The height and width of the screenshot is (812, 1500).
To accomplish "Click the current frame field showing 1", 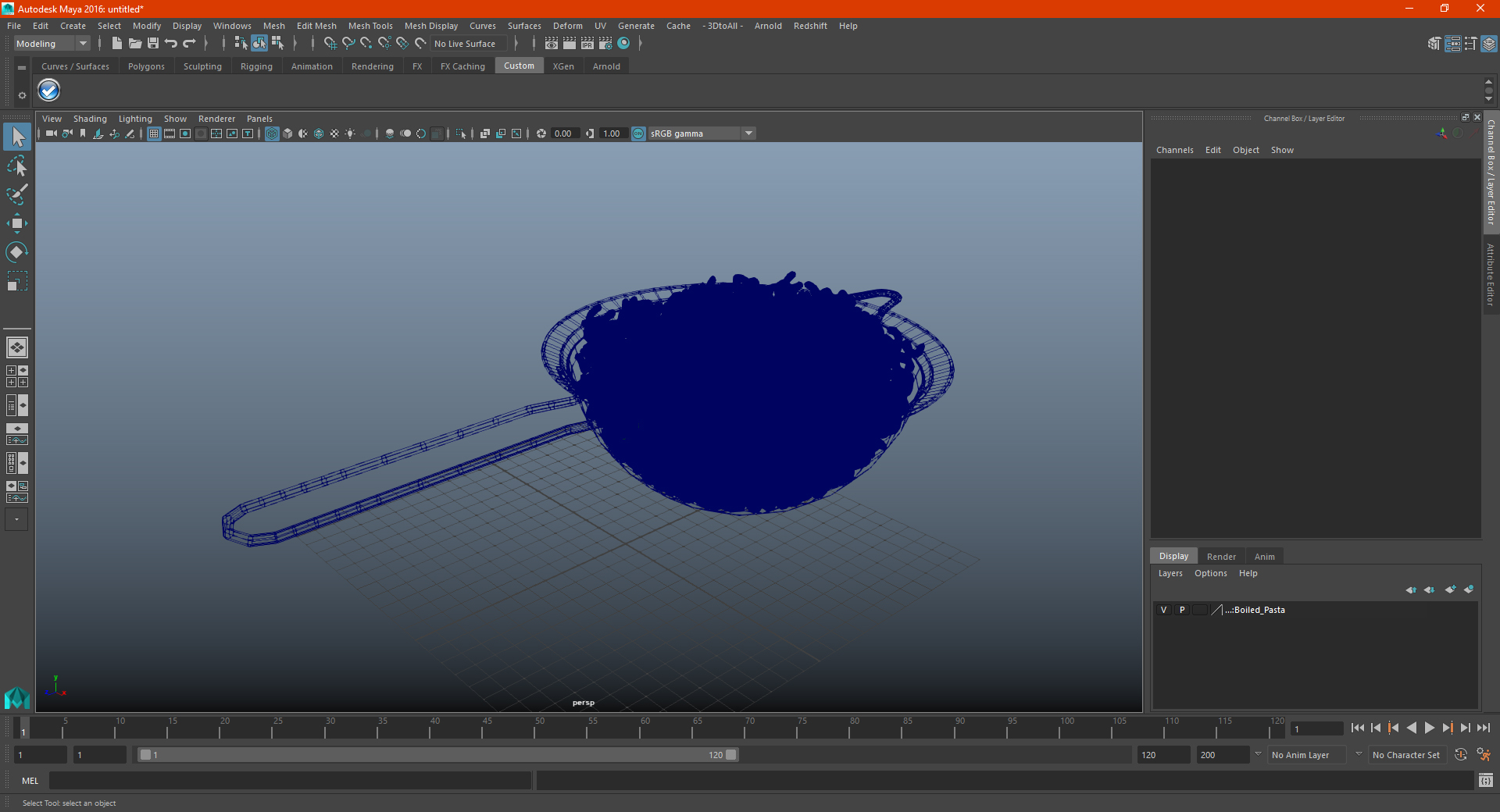I will [x=1316, y=728].
